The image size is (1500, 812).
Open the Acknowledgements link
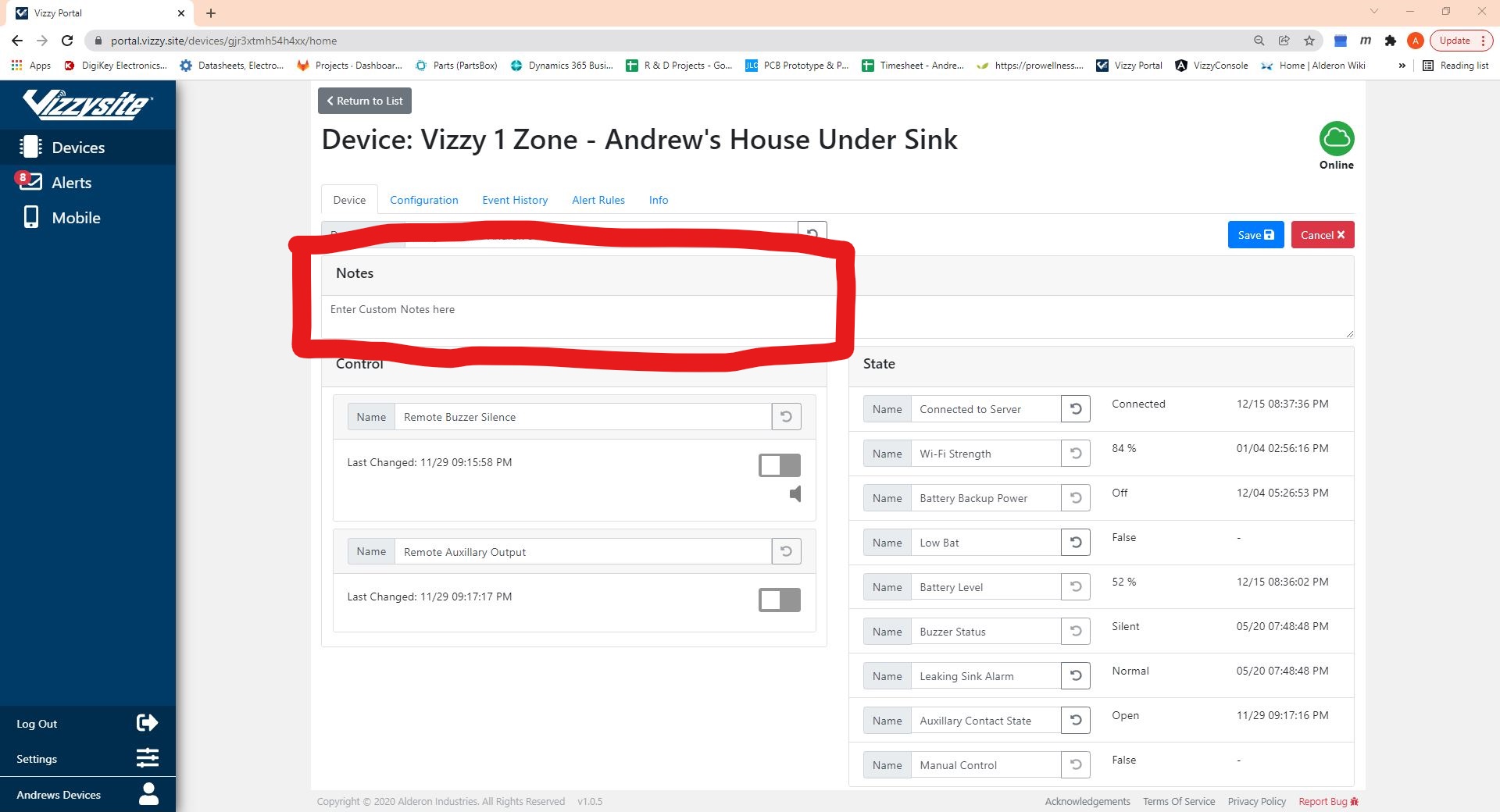pyautogui.click(x=1087, y=801)
